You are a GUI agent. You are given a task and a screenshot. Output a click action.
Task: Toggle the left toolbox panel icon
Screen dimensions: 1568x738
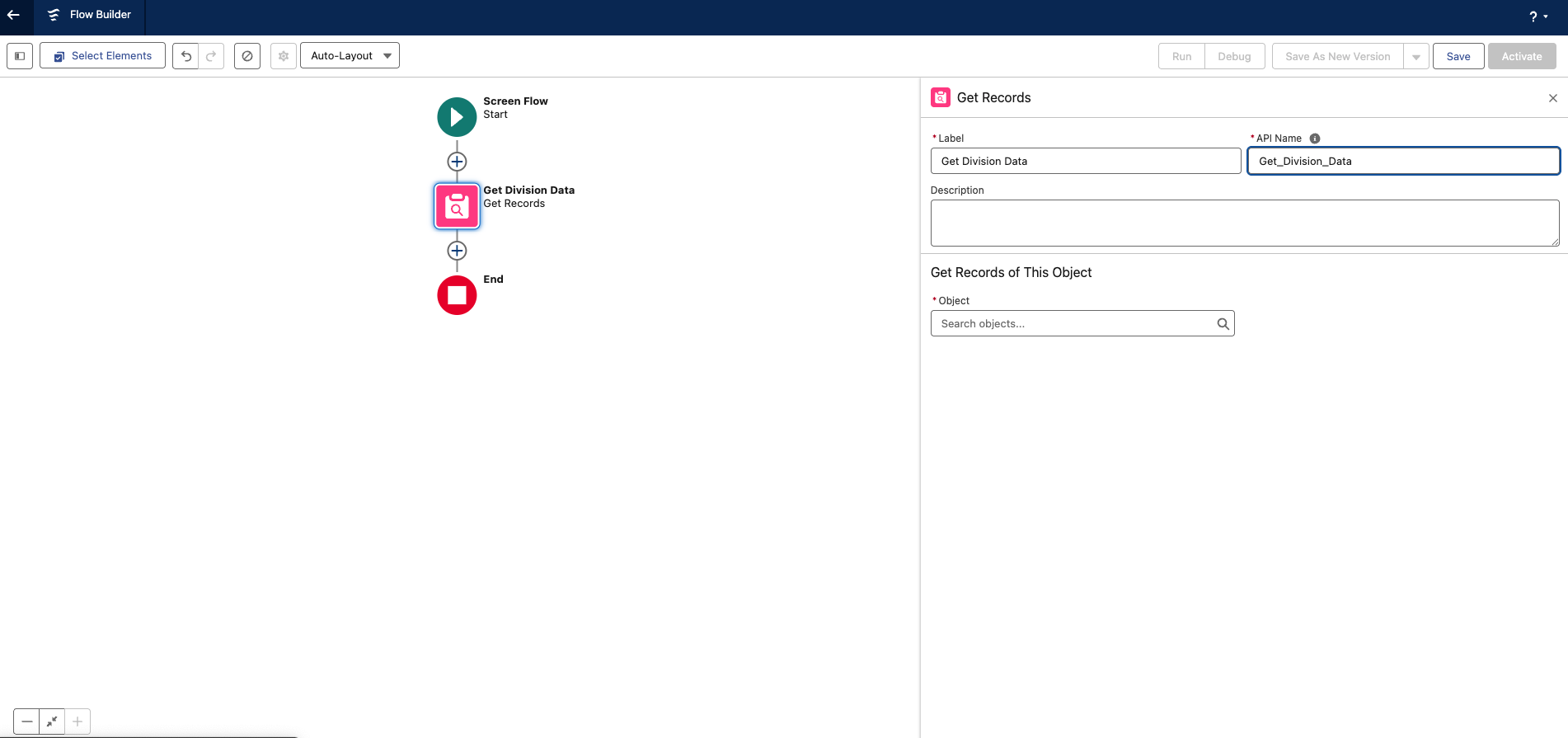[x=20, y=56]
